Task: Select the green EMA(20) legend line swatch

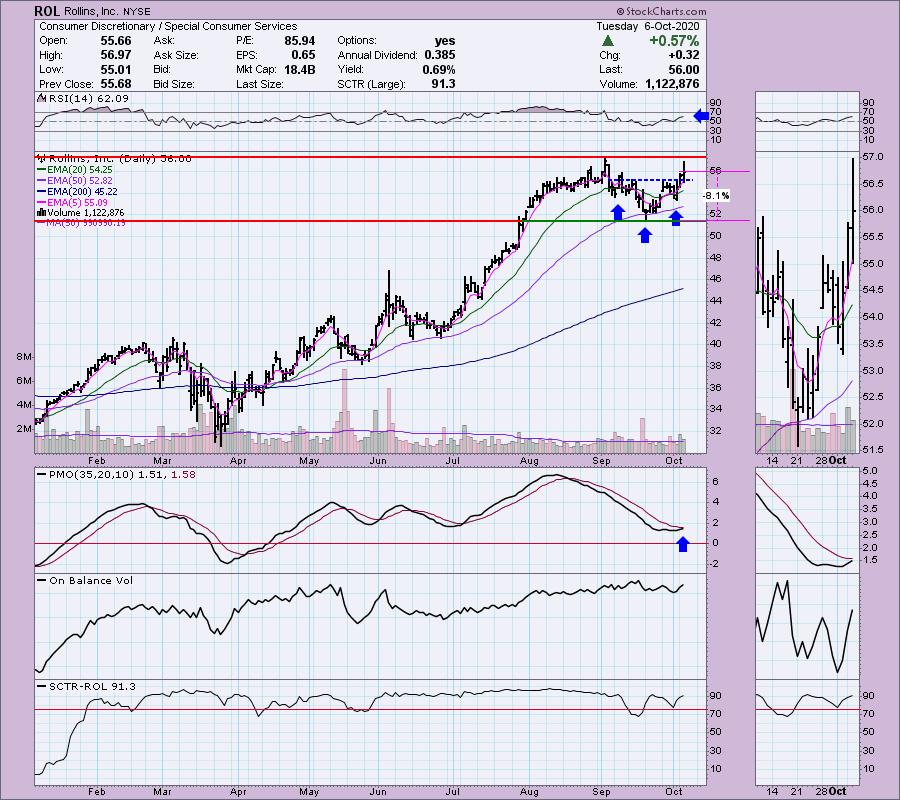Action: coord(41,170)
